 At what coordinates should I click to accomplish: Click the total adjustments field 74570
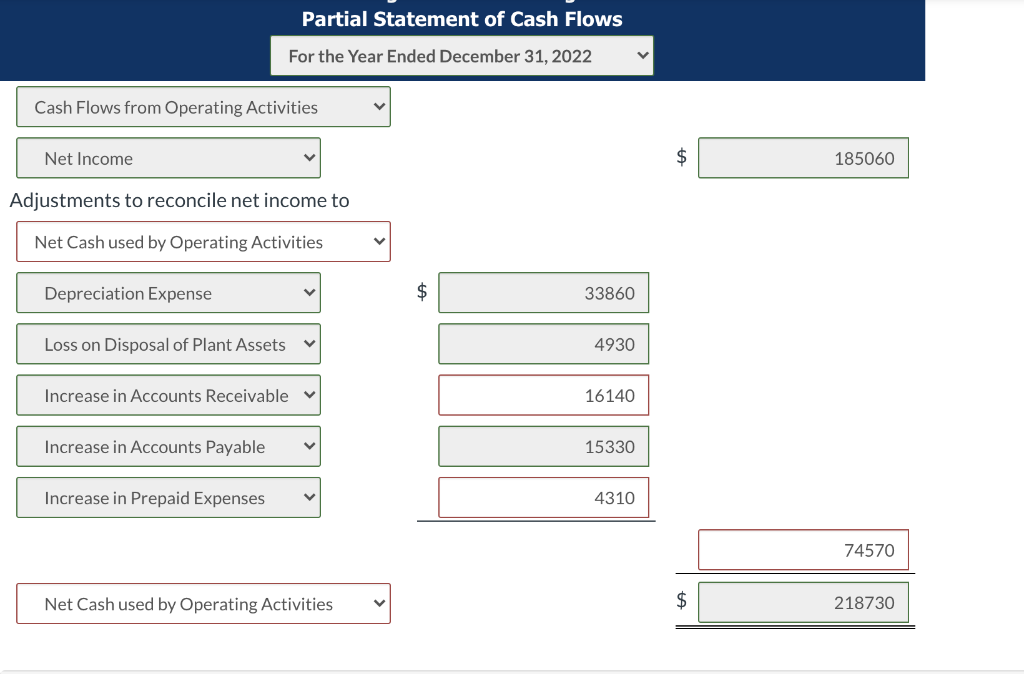point(803,550)
